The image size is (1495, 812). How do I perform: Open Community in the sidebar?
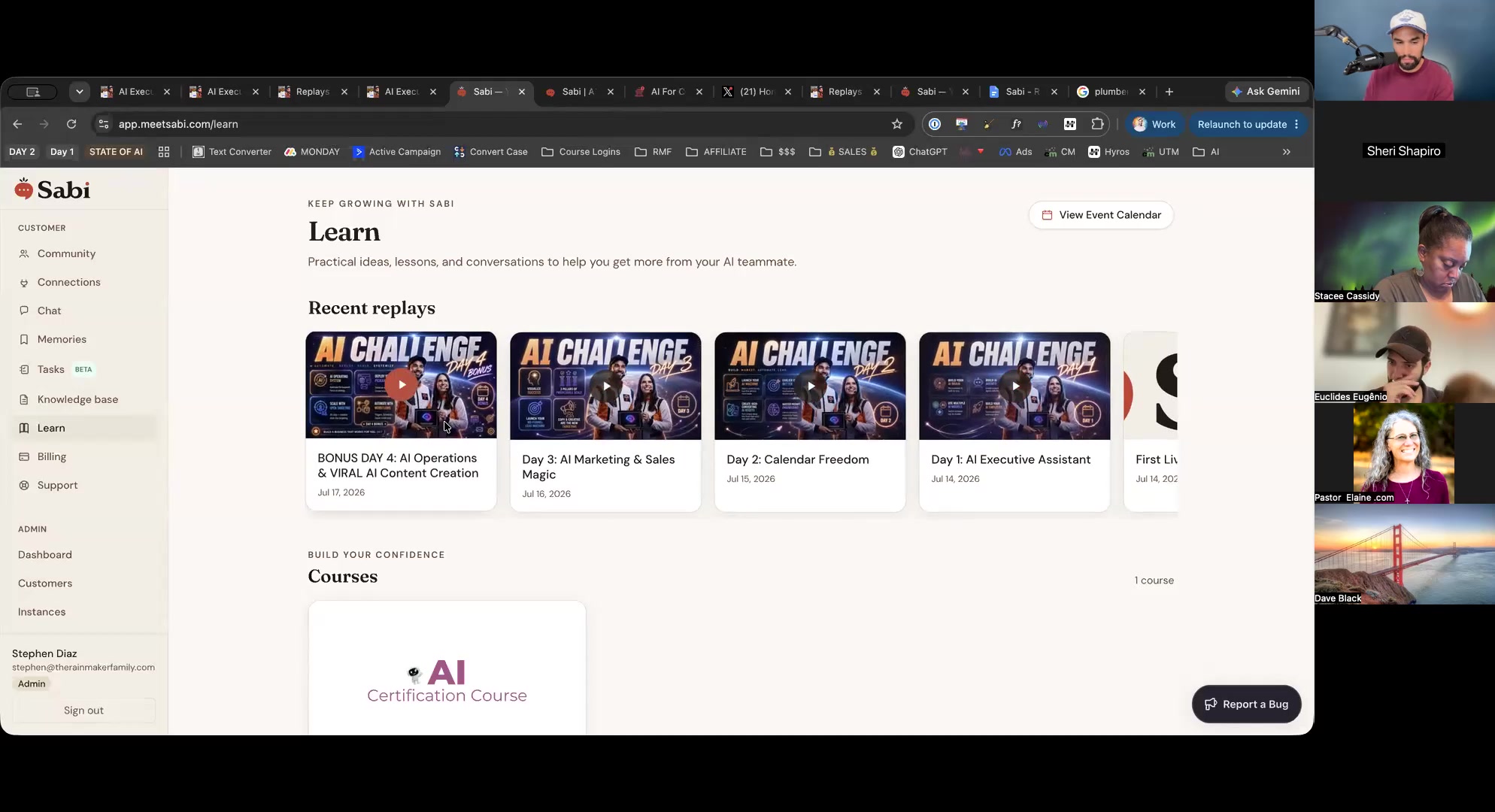click(x=83, y=253)
